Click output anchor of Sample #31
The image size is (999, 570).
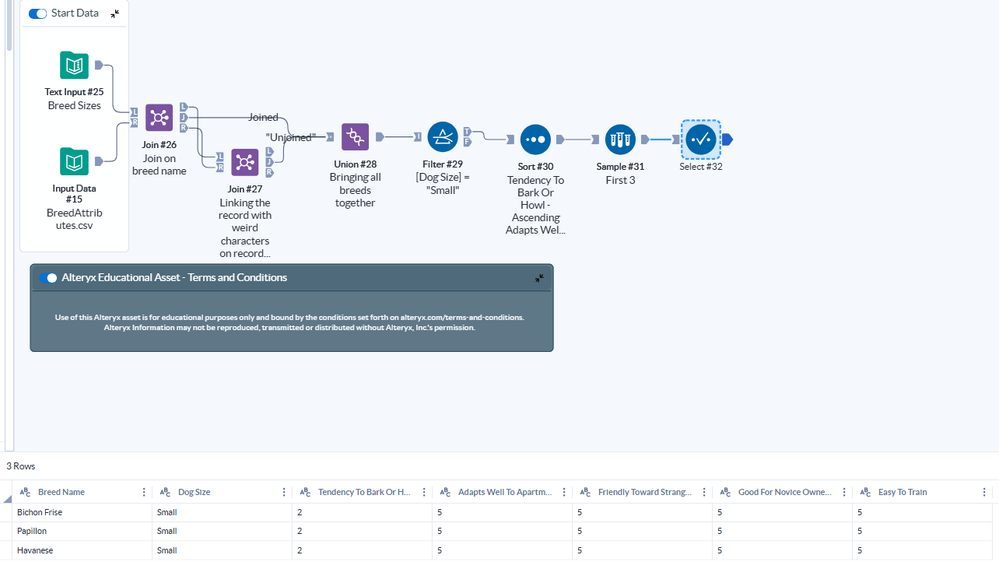(645, 139)
